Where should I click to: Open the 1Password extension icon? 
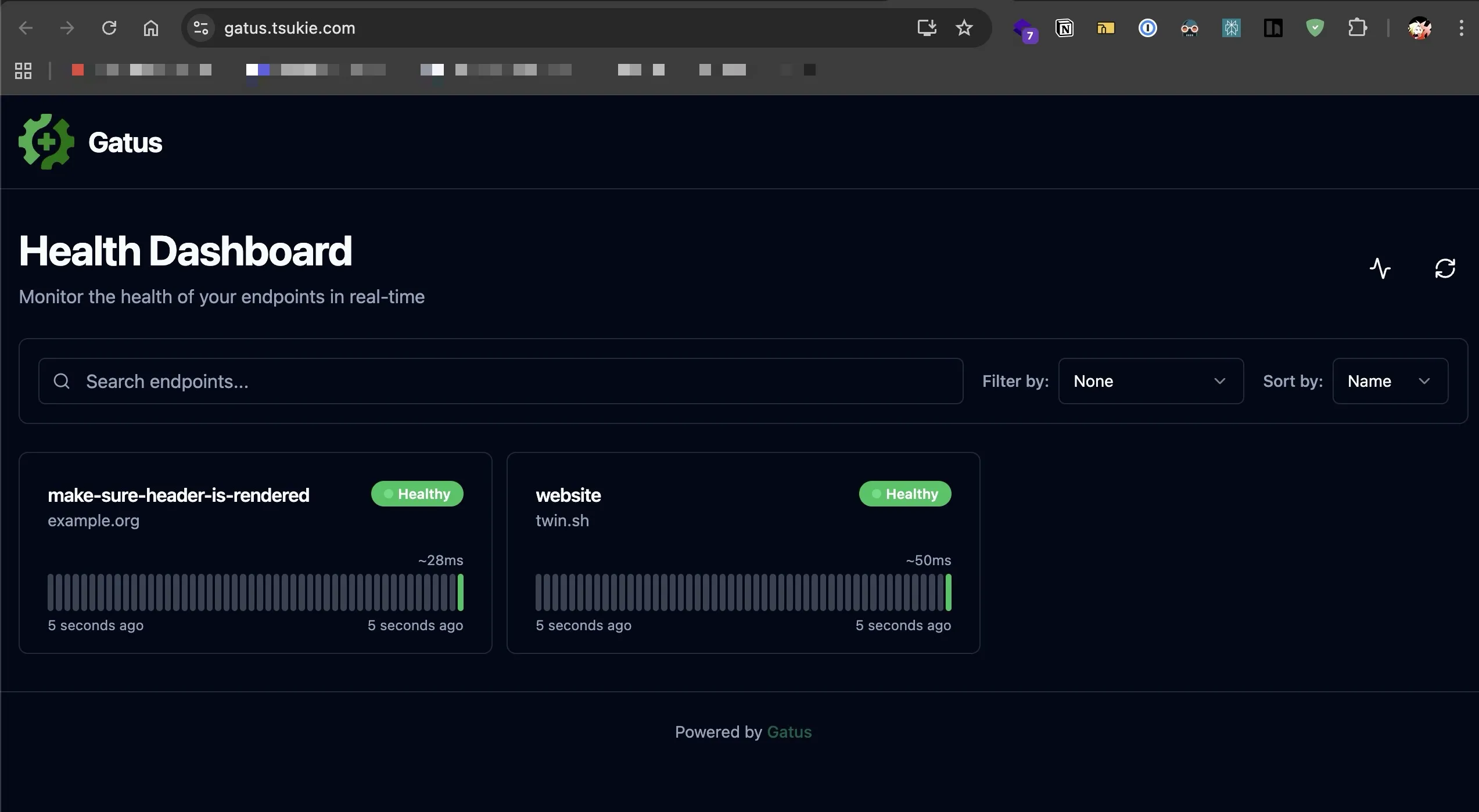[1147, 28]
